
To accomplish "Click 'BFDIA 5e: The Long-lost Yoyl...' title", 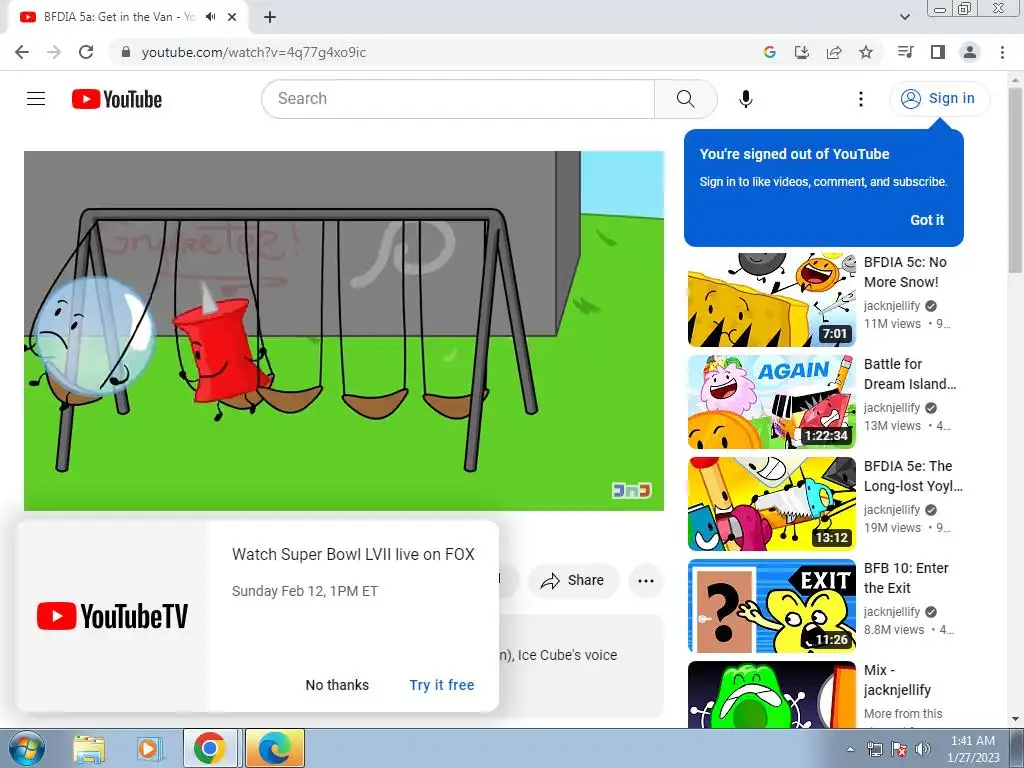I will click(913, 476).
